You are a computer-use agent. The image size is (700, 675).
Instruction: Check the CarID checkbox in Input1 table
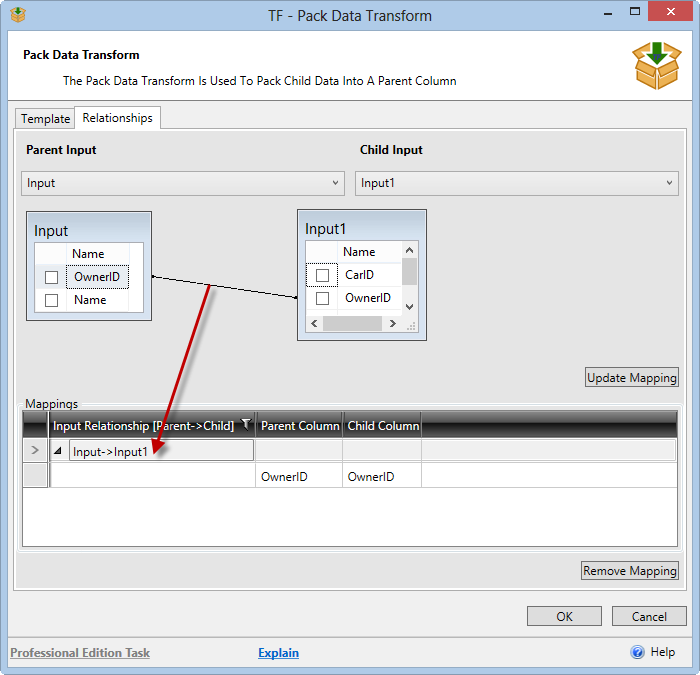click(x=322, y=275)
